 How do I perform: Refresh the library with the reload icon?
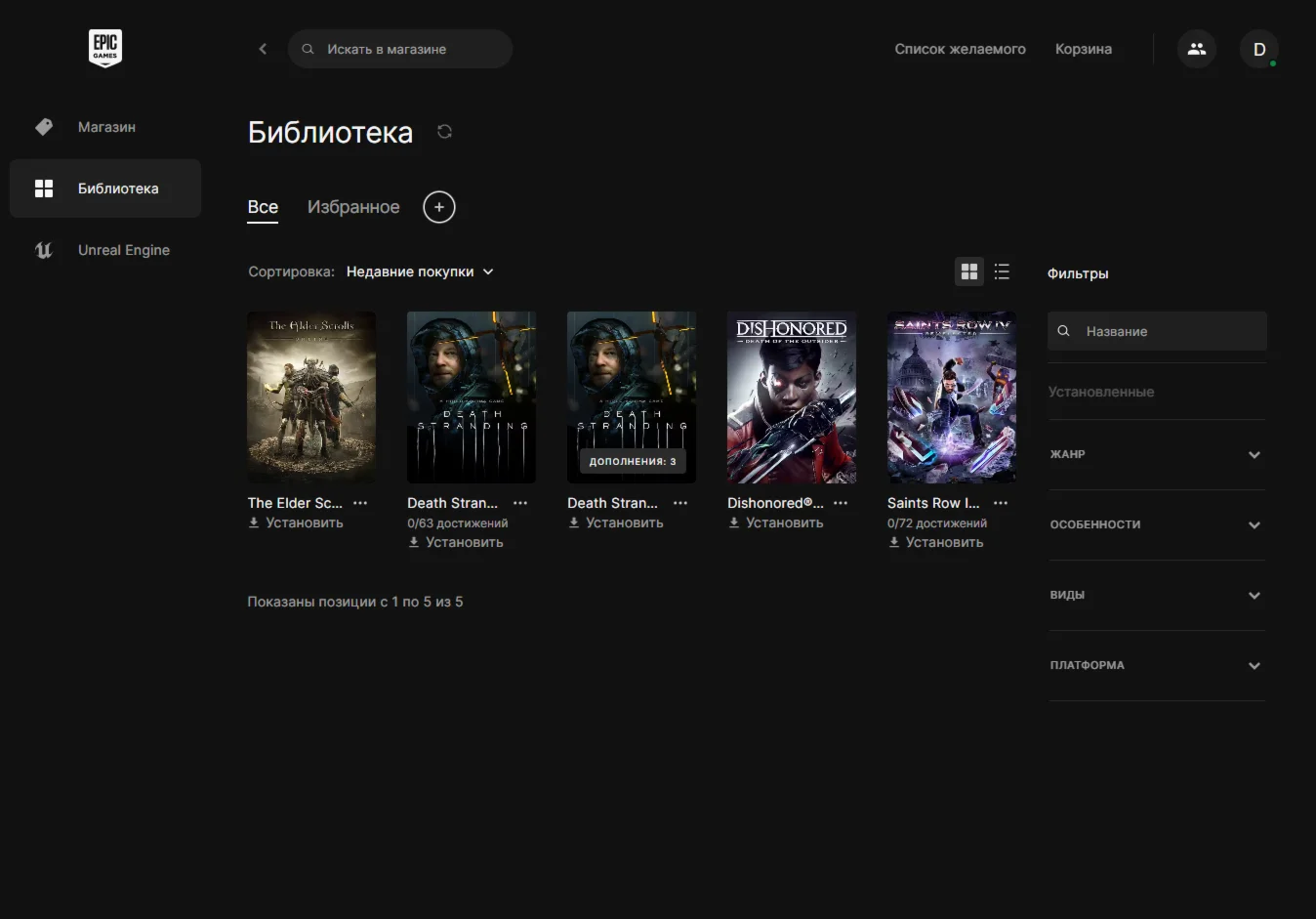click(444, 132)
